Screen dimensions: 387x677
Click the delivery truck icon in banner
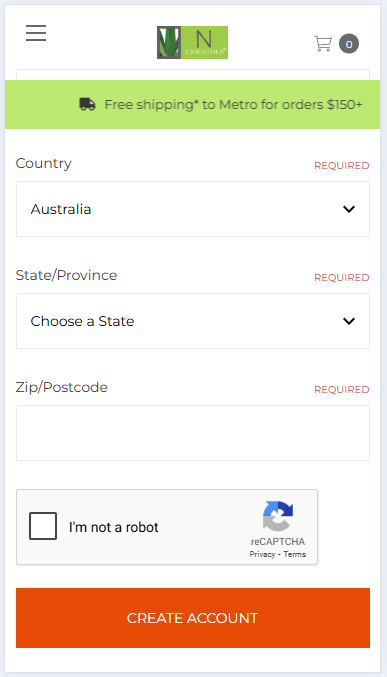pos(88,104)
